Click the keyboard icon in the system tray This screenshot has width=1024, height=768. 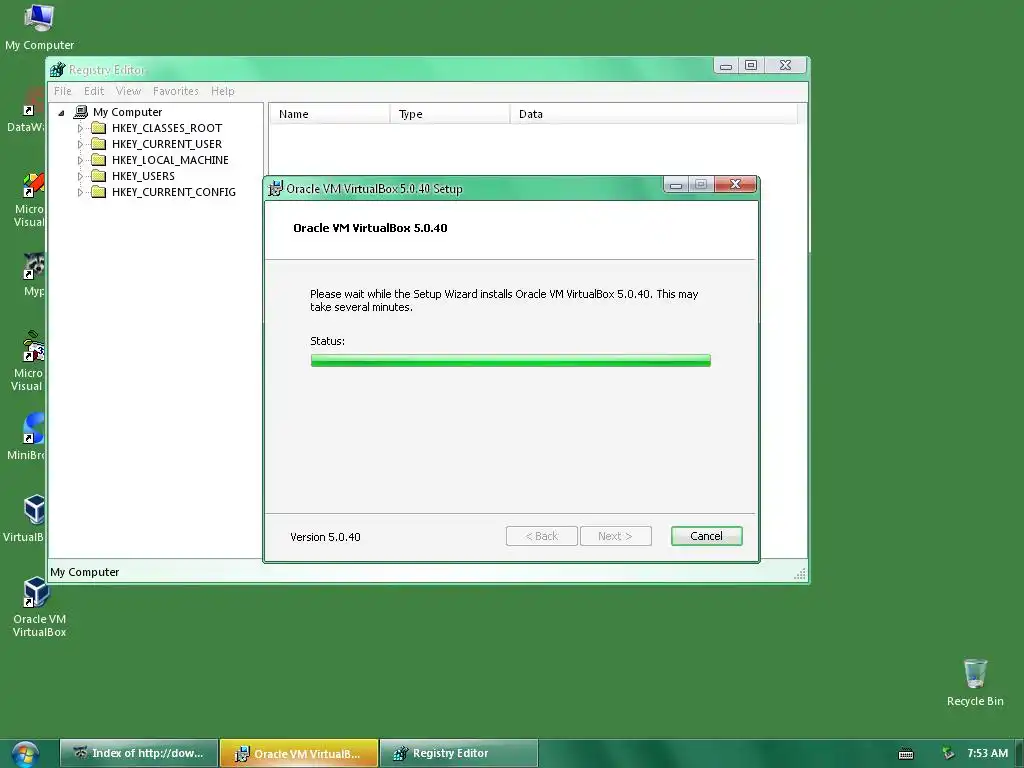pos(906,754)
